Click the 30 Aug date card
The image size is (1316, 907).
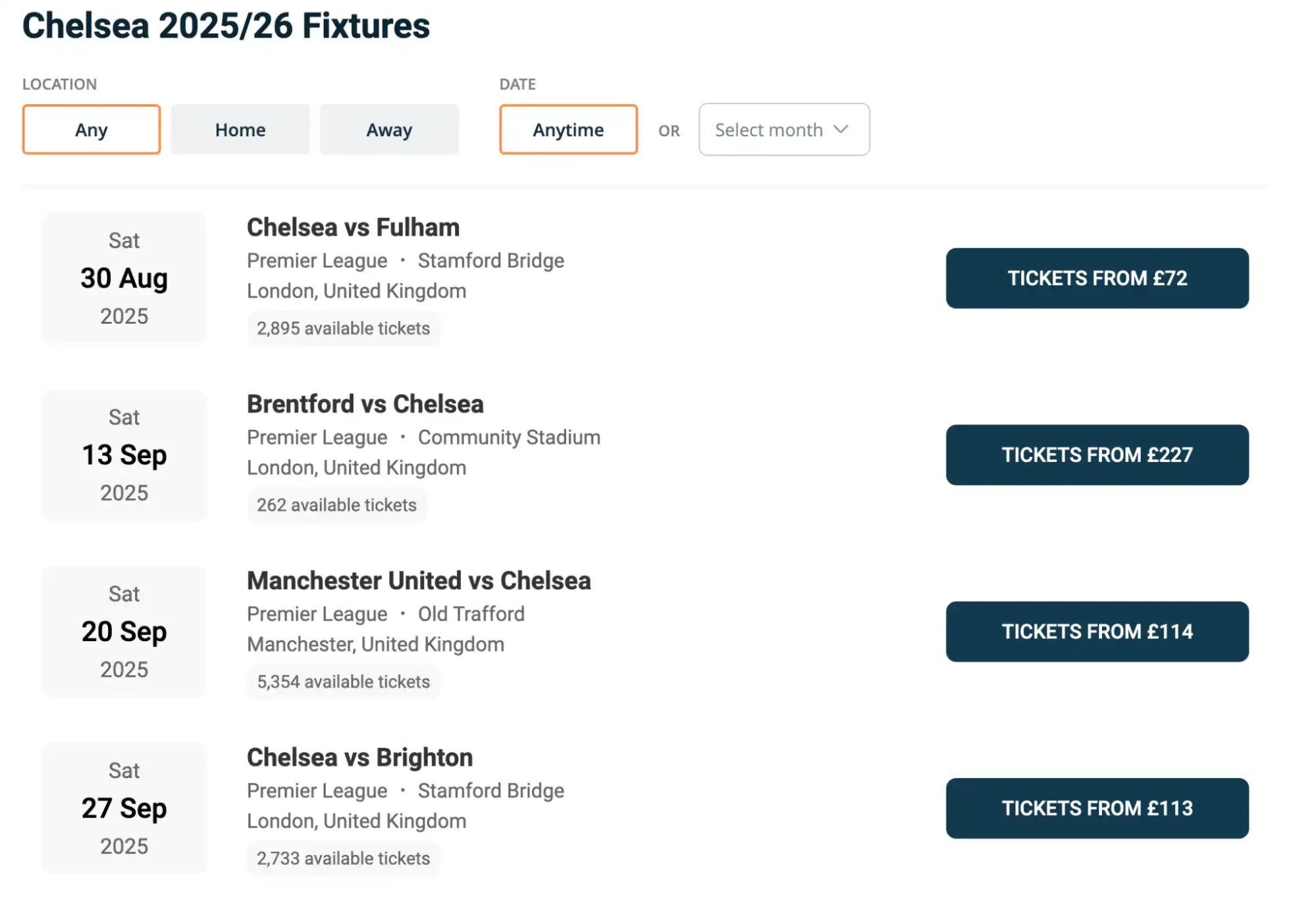pos(124,278)
